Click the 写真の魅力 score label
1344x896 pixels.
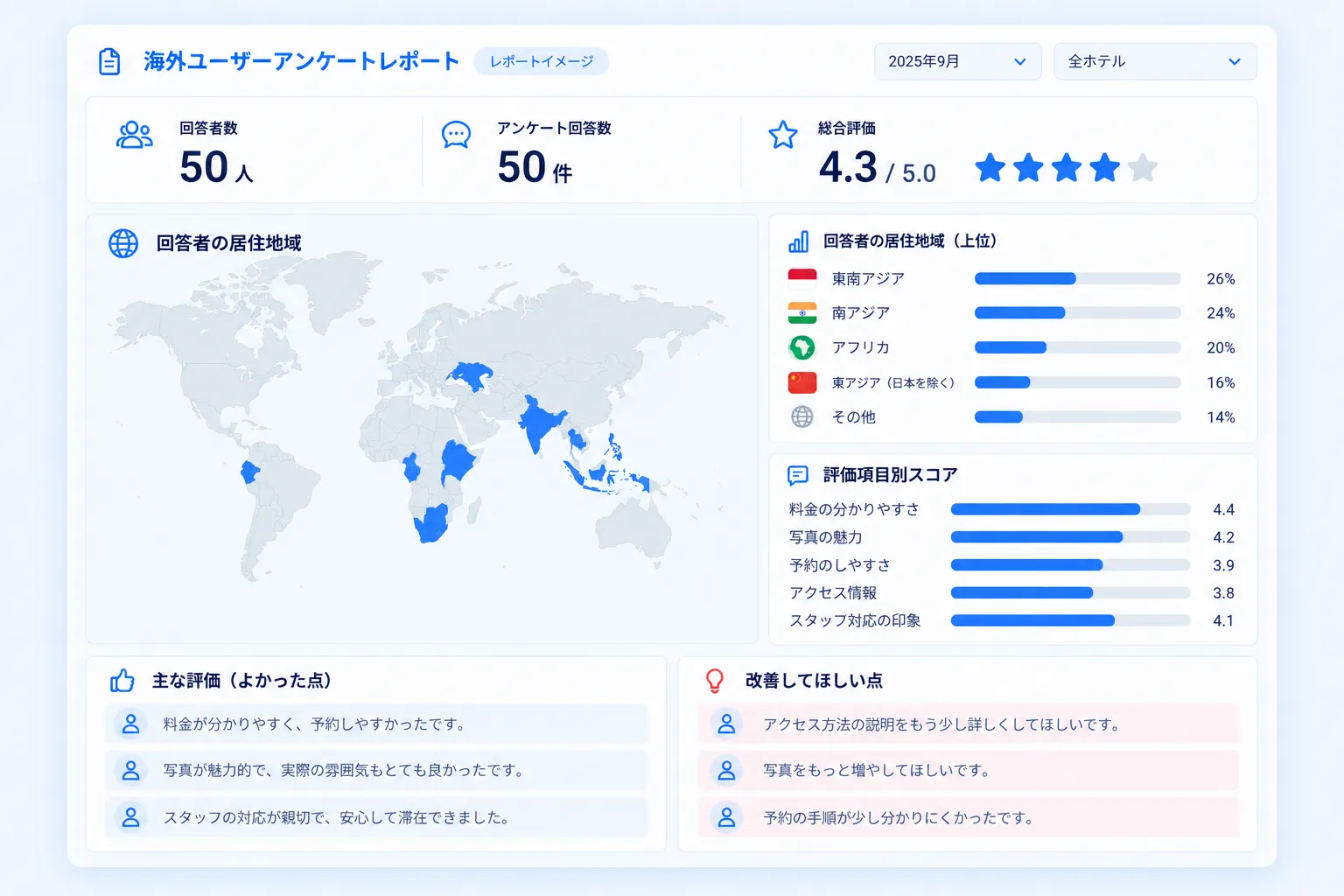[826, 537]
